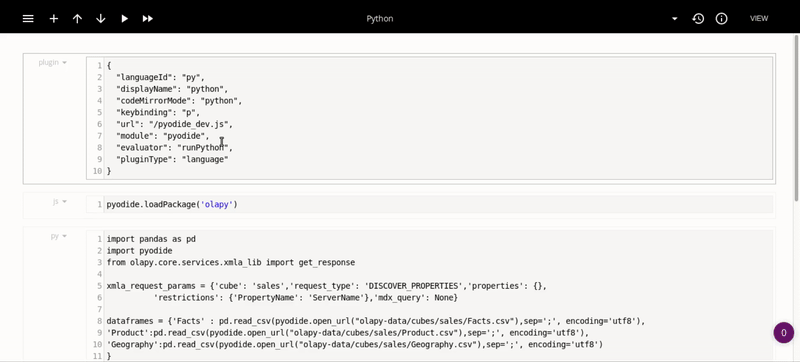
Task: Click the vertical scrollbar
Action: coord(796,118)
